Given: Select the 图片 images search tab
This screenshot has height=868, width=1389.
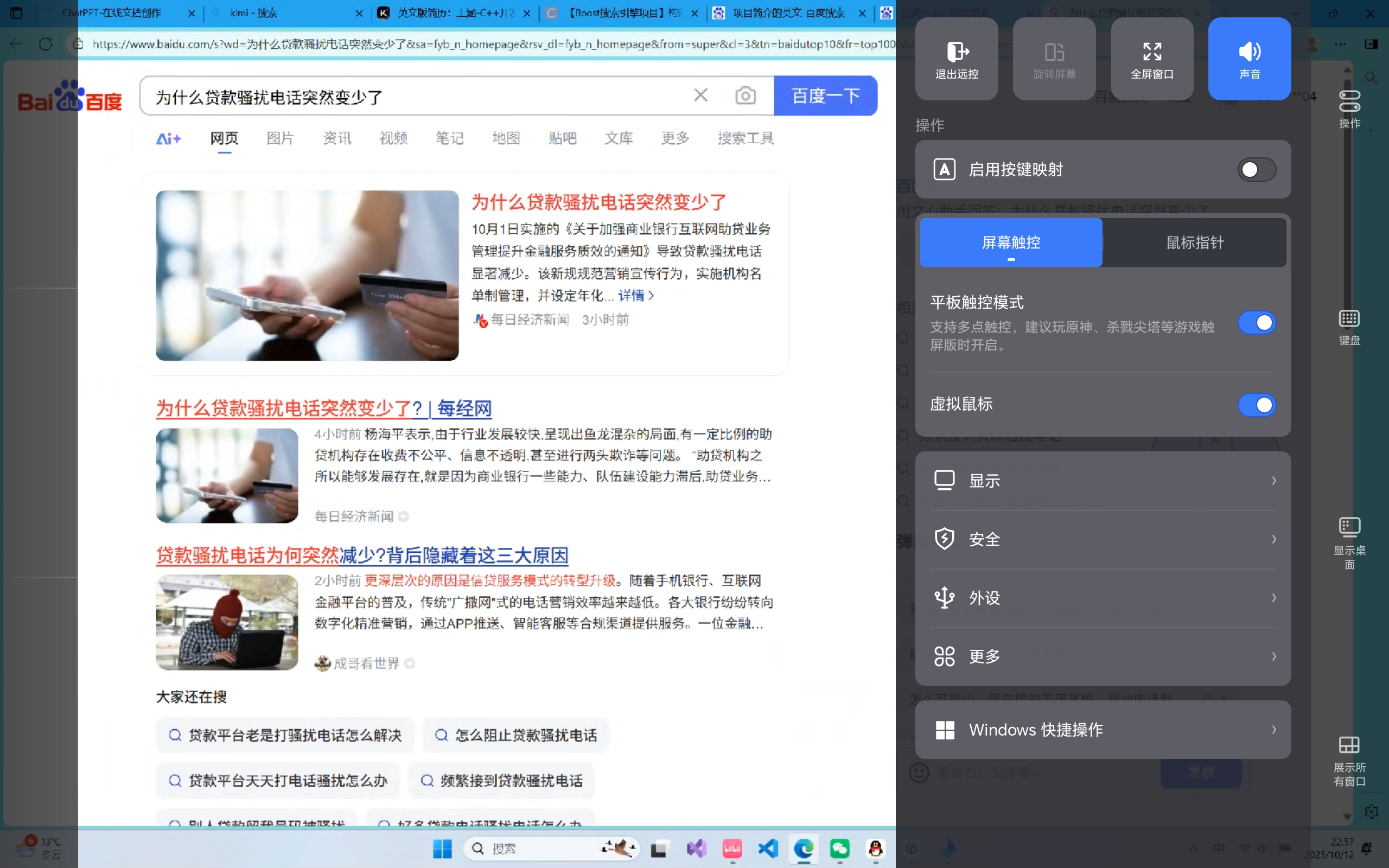Looking at the screenshot, I should pyautogui.click(x=280, y=138).
